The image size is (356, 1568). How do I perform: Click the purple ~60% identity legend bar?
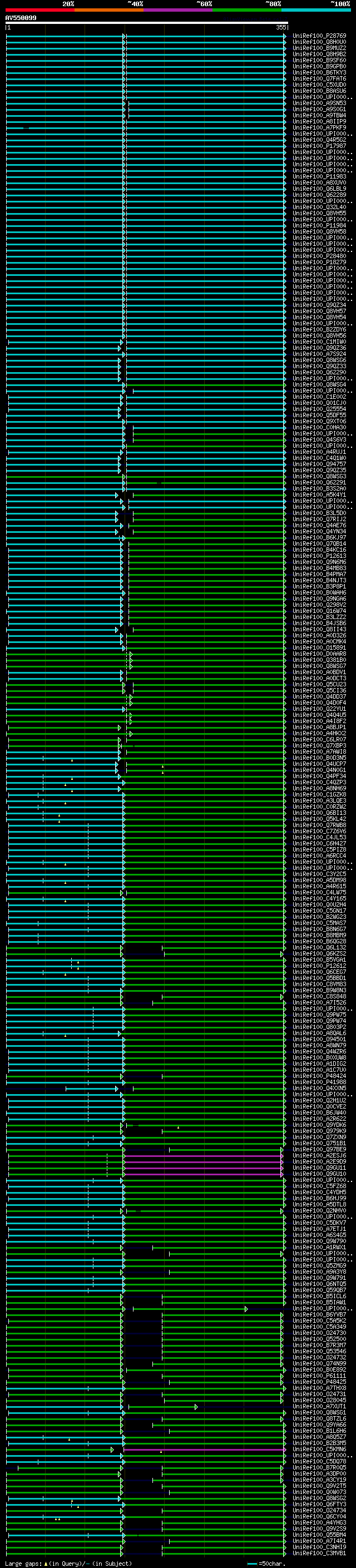point(179,11)
